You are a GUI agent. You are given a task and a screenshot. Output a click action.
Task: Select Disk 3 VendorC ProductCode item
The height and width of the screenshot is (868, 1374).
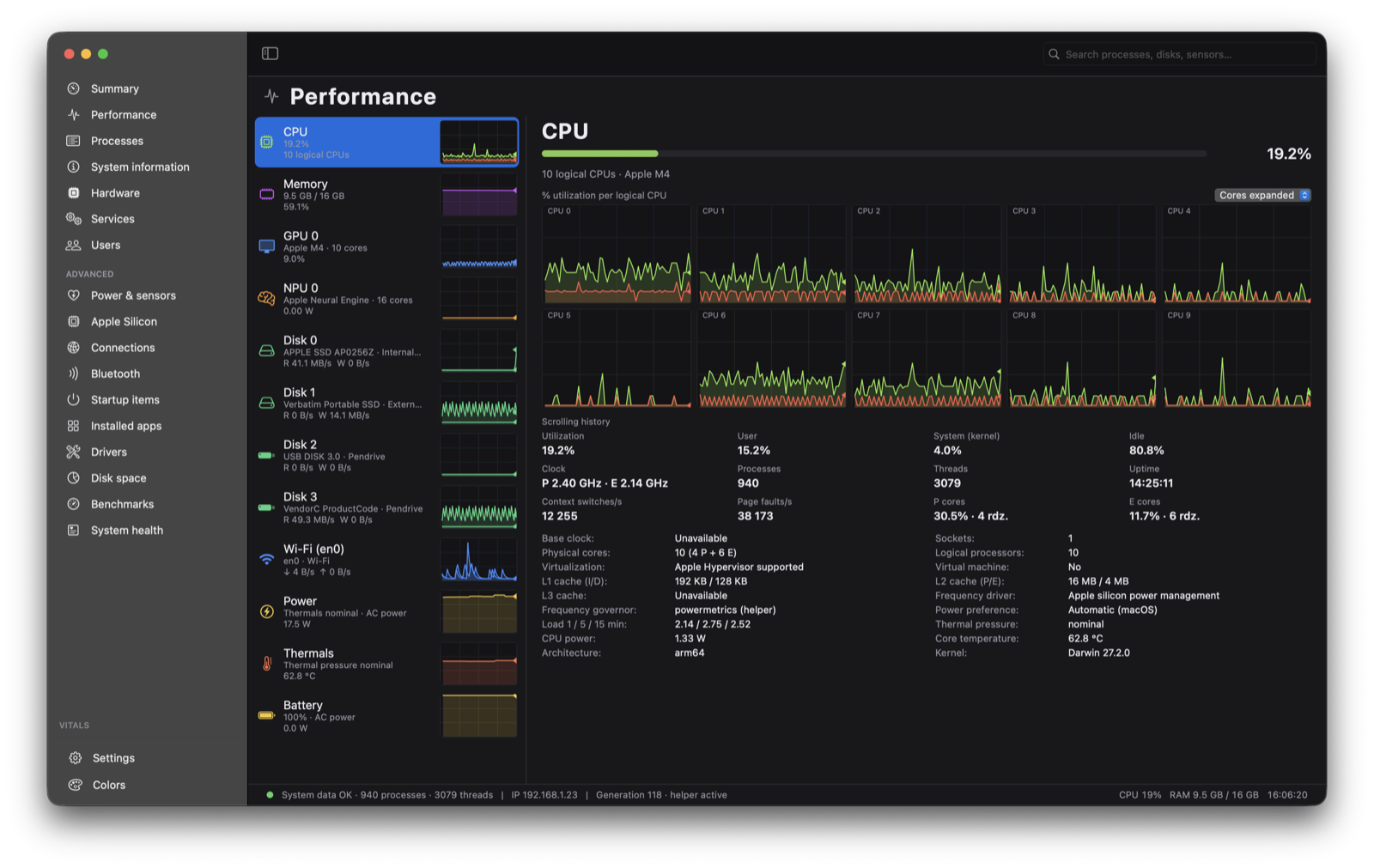coord(387,508)
